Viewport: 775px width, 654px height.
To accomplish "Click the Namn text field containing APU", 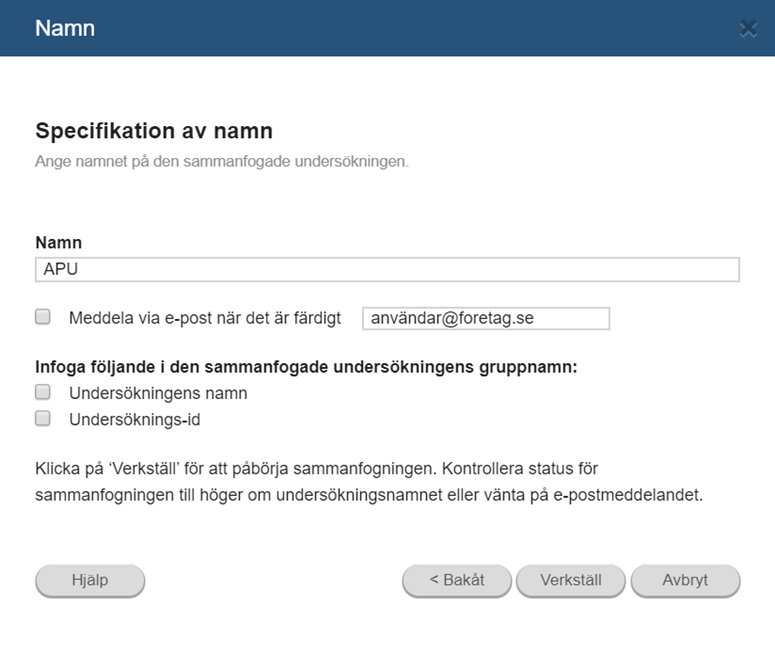I will (x=388, y=269).
